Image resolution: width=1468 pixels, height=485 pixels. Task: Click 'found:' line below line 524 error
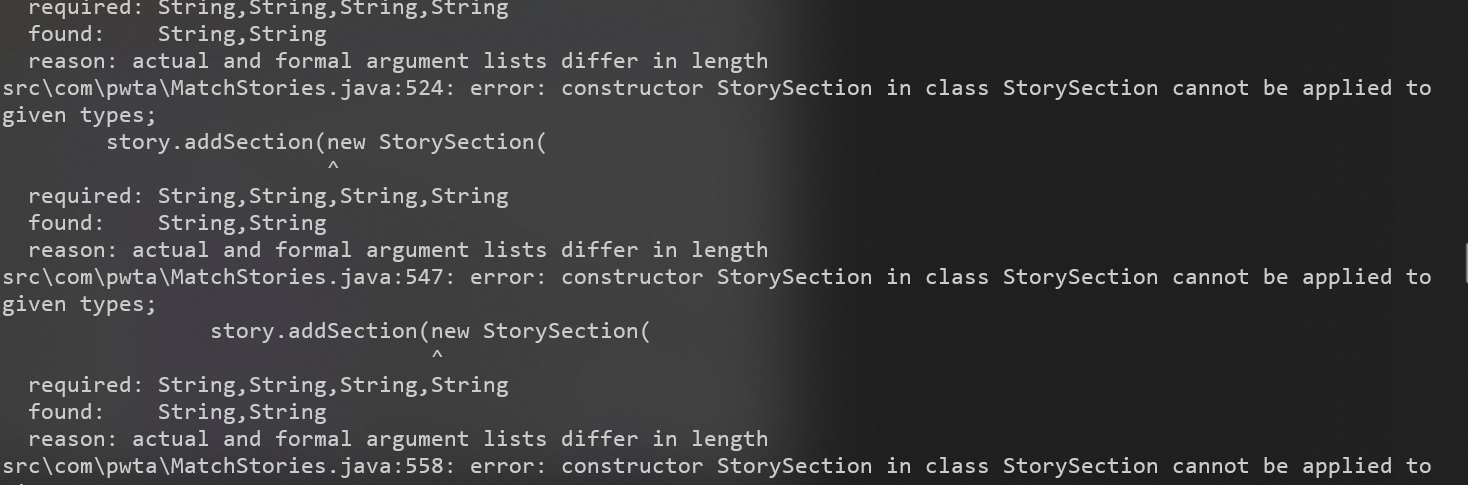(x=177, y=223)
